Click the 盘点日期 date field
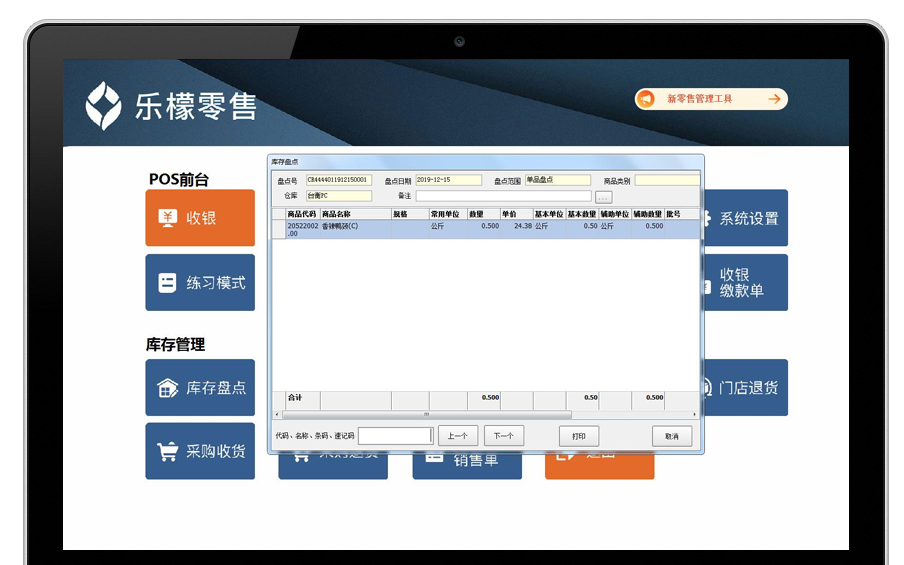Image resolution: width=904 pixels, height=565 pixels. tap(448, 180)
